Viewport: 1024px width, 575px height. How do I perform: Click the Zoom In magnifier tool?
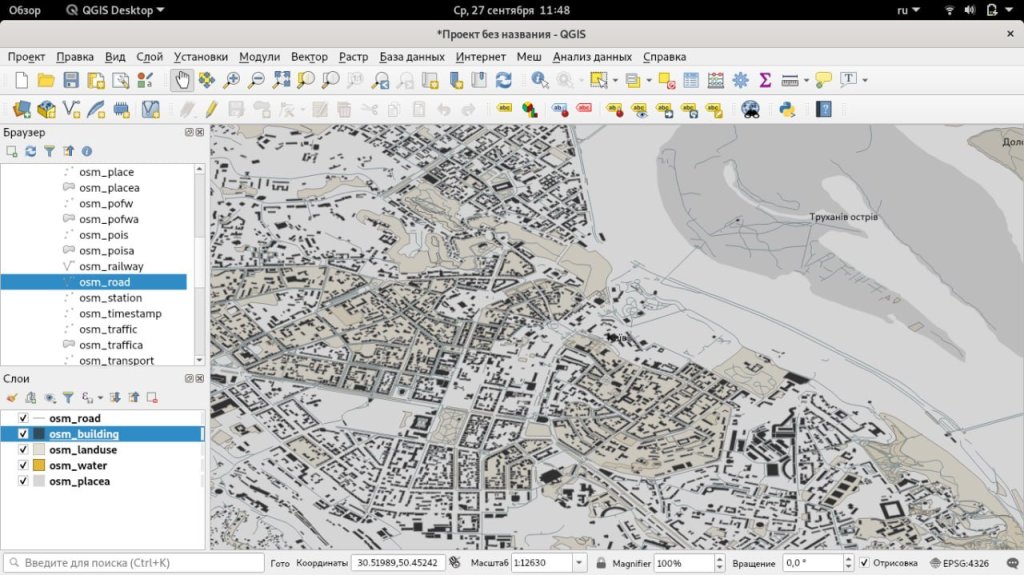232,80
